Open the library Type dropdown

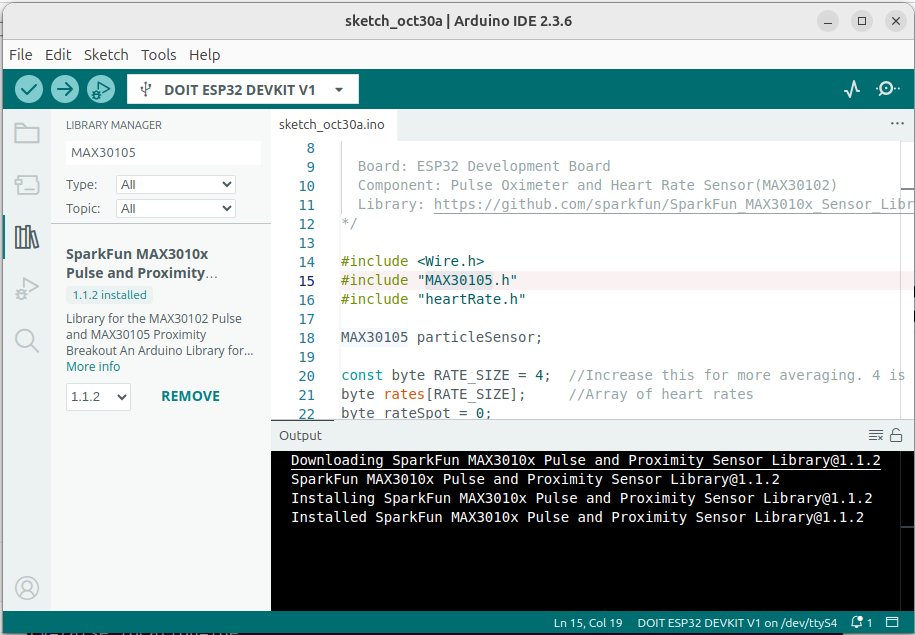click(175, 184)
